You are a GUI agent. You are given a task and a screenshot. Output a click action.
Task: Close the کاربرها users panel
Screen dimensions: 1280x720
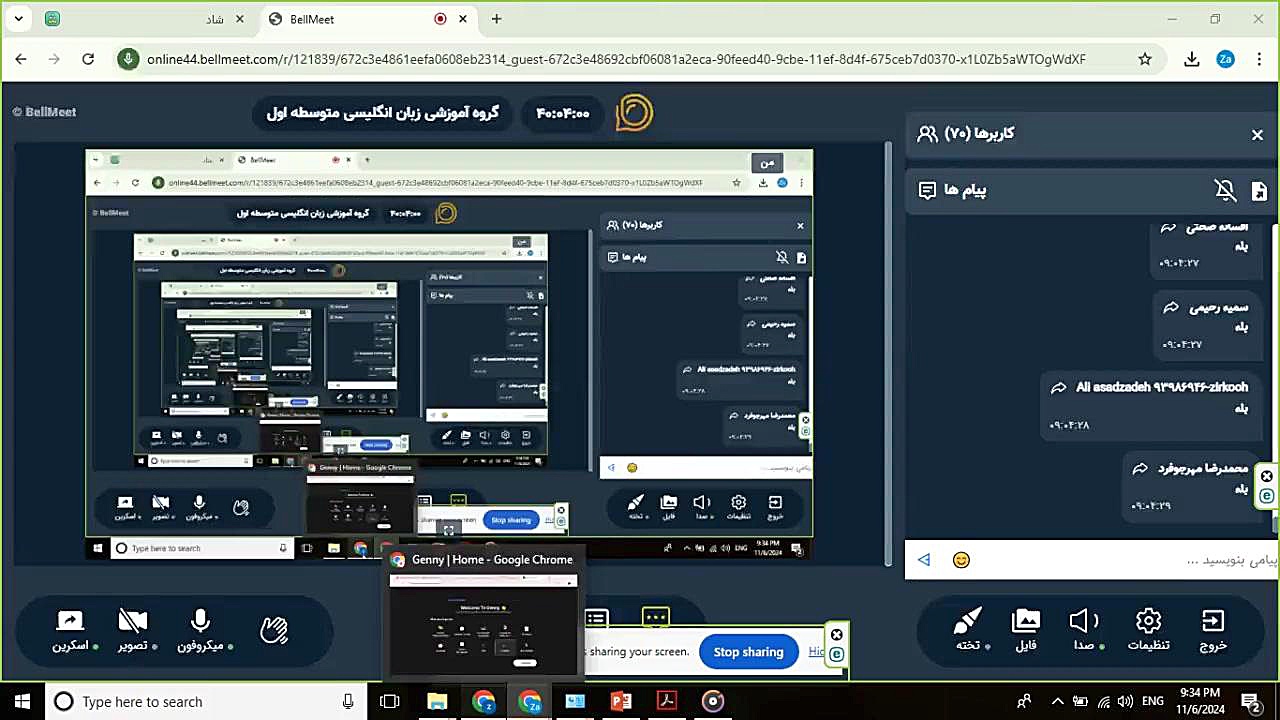click(x=1257, y=135)
